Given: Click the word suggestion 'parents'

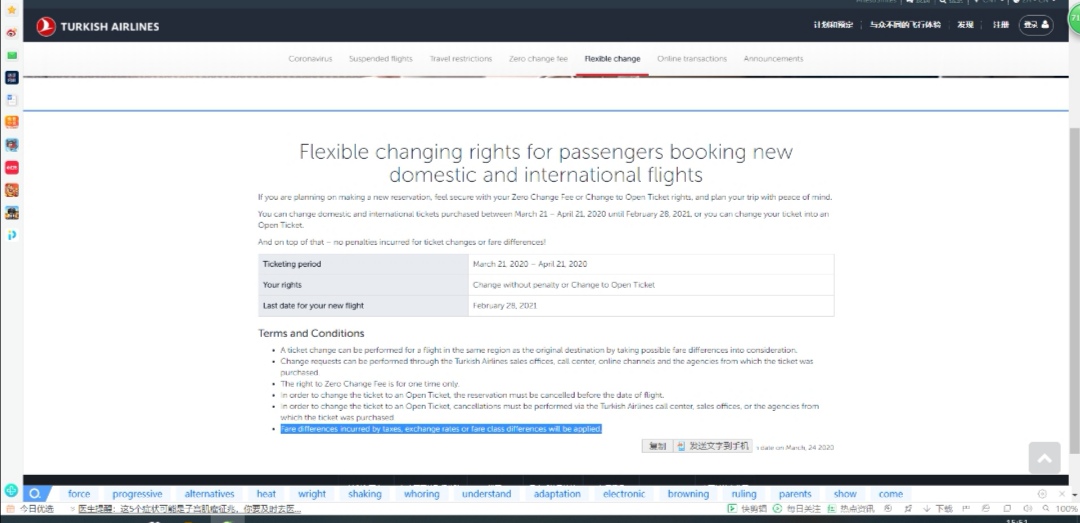Looking at the screenshot, I should pos(796,494).
